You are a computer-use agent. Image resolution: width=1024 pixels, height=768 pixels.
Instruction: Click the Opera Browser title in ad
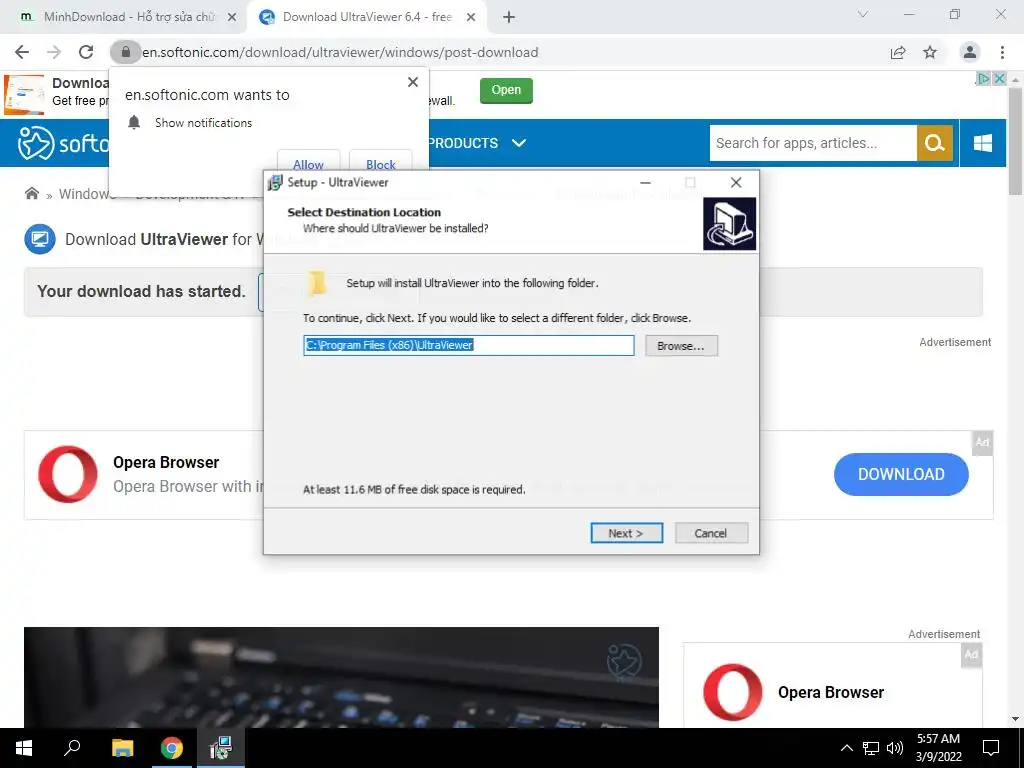pyautogui.click(x=166, y=462)
